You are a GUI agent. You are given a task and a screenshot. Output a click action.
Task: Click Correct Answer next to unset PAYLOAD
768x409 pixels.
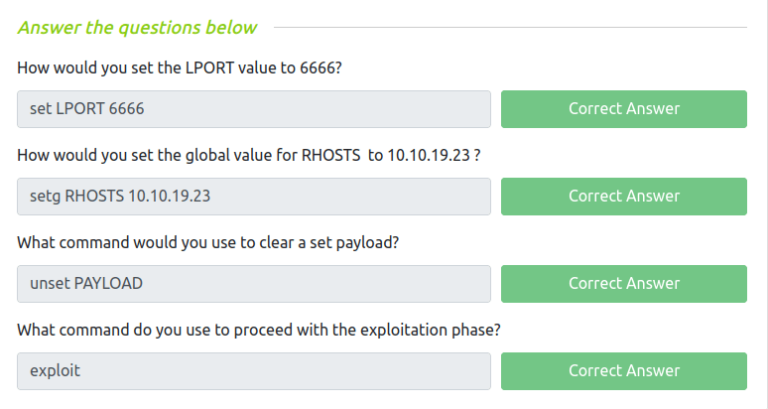pyautogui.click(x=623, y=284)
